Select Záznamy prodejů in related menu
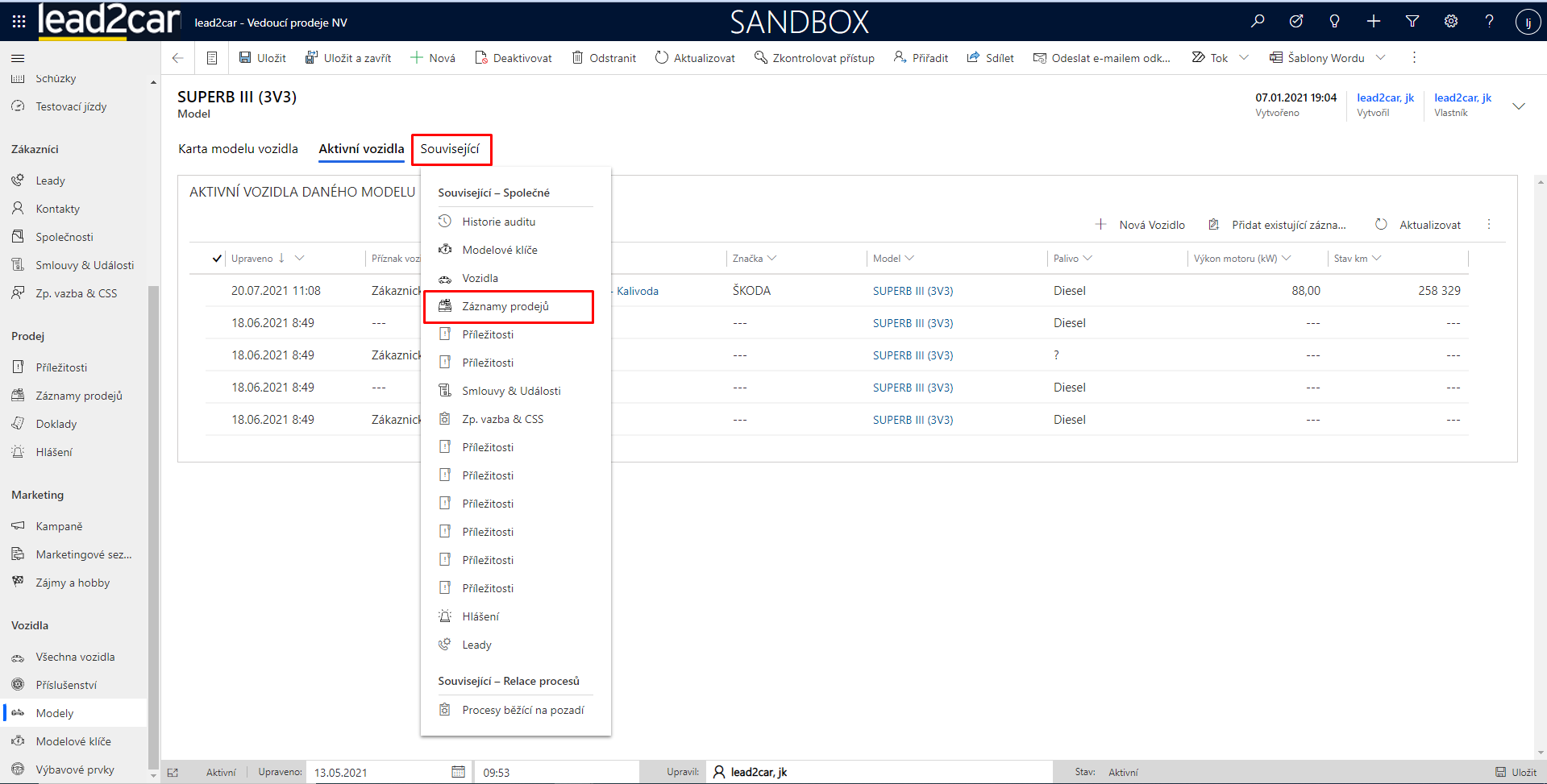The height and width of the screenshot is (784, 1547). click(505, 306)
